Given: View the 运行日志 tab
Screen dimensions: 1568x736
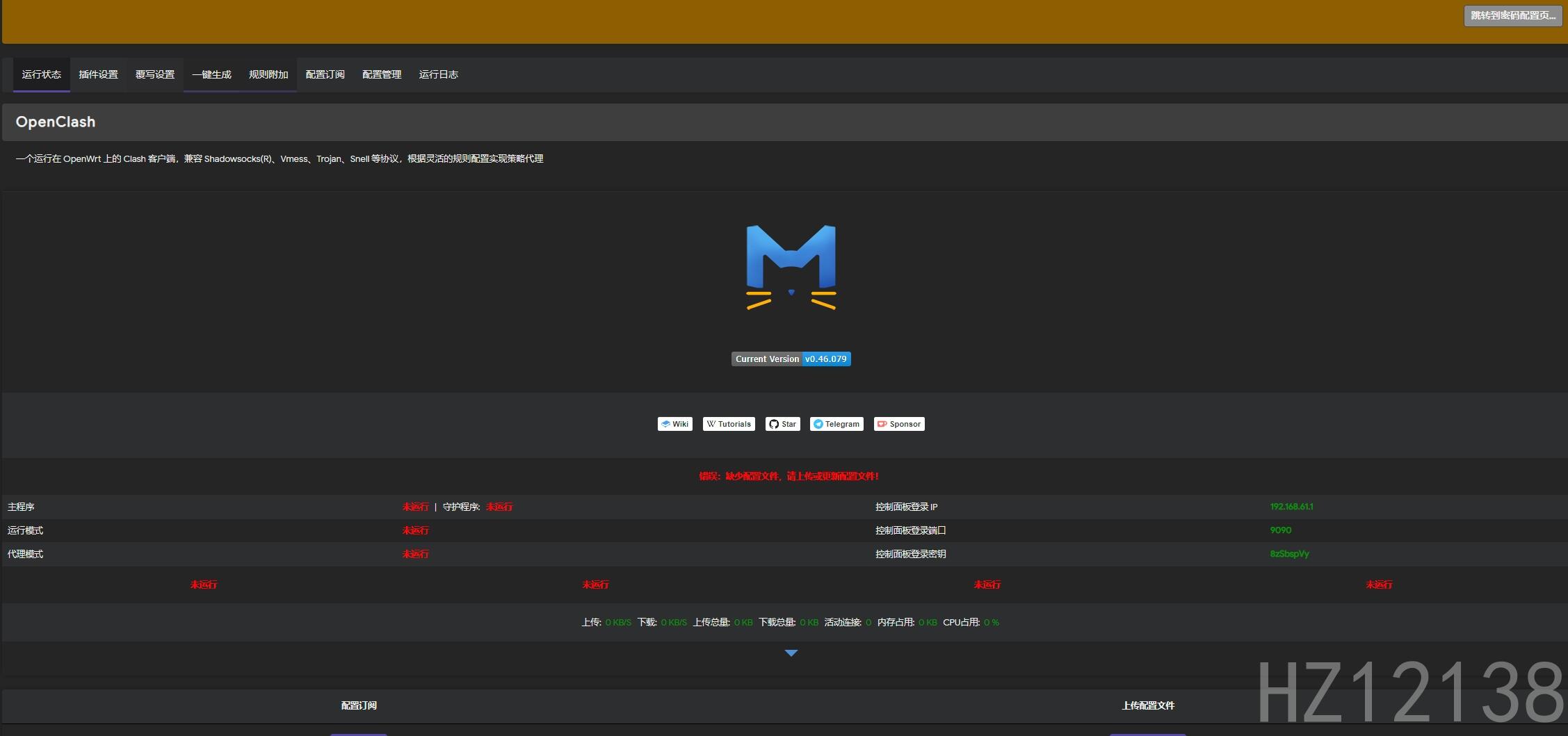Looking at the screenshot, I should click(439, 74).
